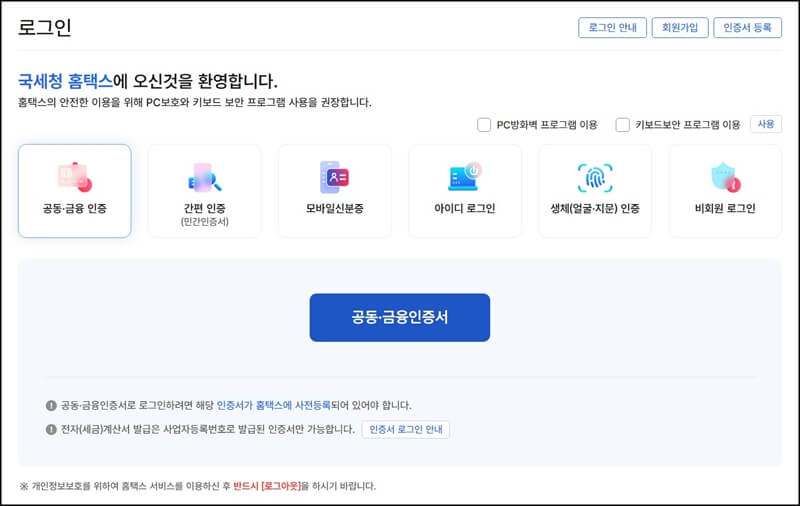Image resolution: width=800 pixels, height=506 pixels.
Task: Click the 국세청 홈택스 heading text
Action: (65, 81)
